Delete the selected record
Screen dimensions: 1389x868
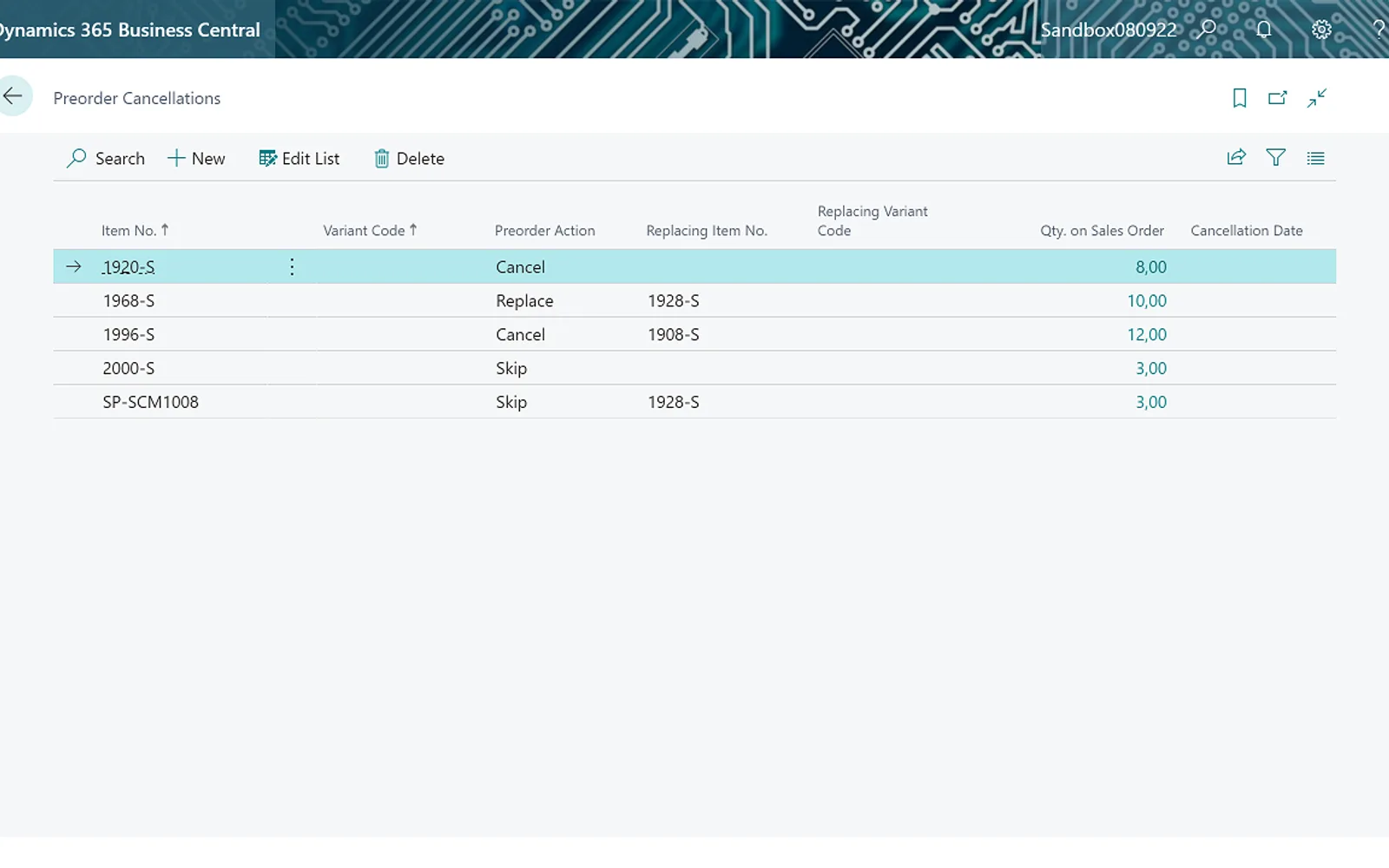click(409, 158)
